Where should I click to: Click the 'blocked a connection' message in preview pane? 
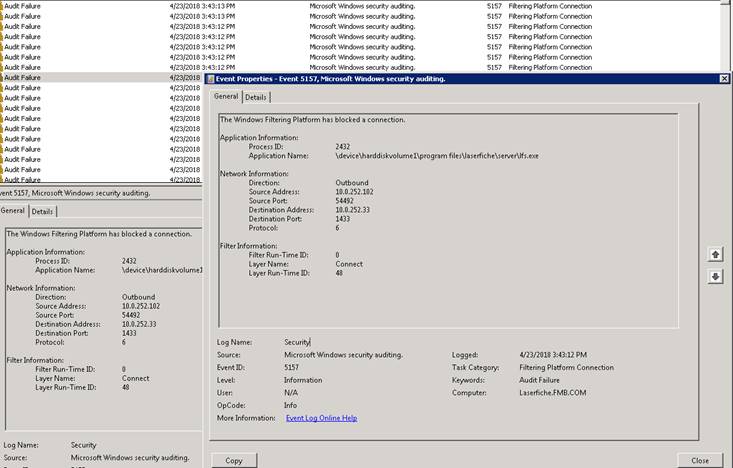click(98, 234)
